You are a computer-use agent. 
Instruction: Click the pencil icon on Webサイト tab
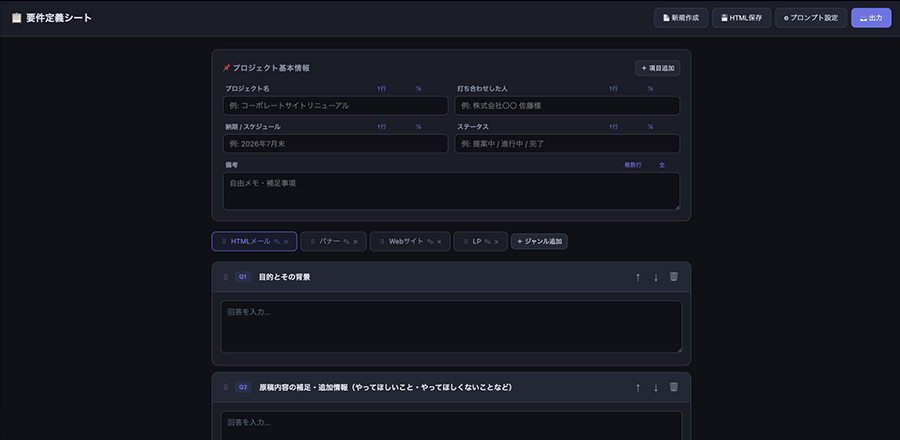point(430,242)
